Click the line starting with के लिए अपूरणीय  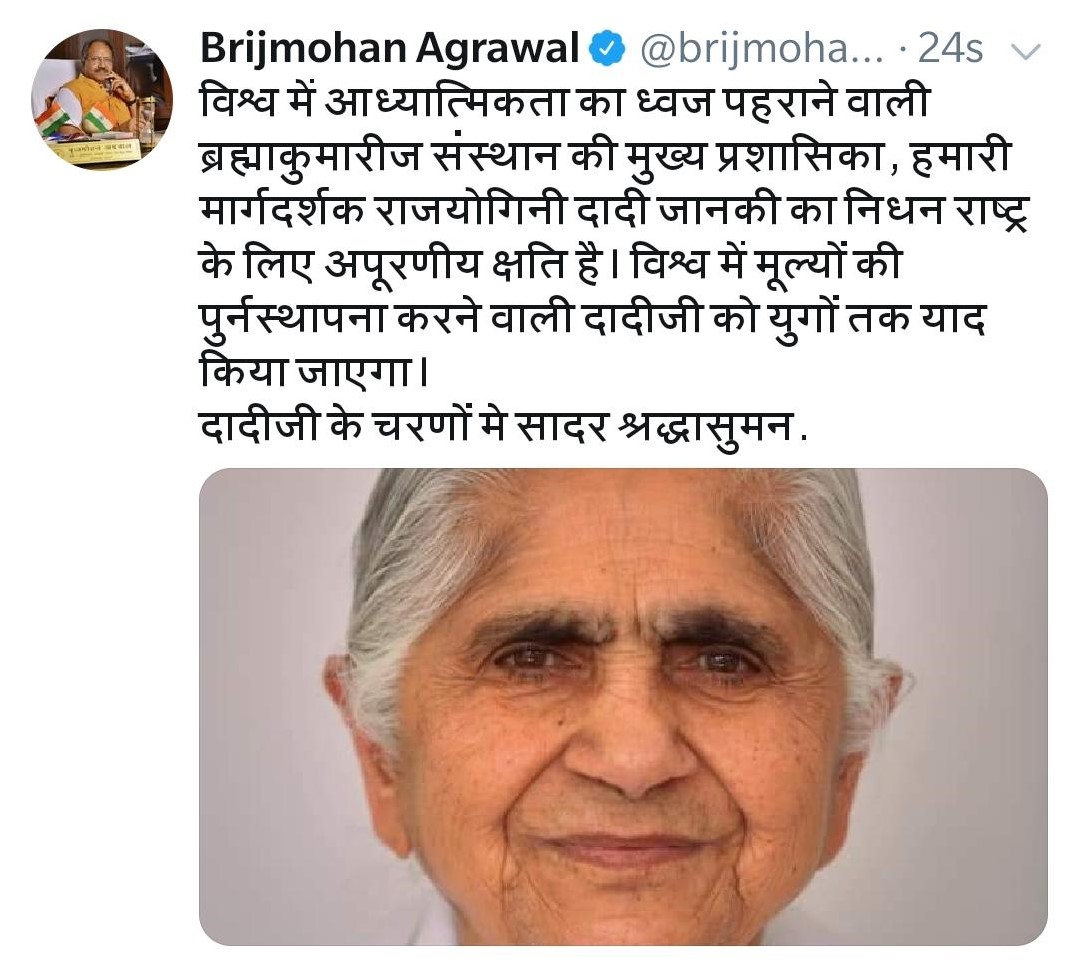[x=549, y=265]
